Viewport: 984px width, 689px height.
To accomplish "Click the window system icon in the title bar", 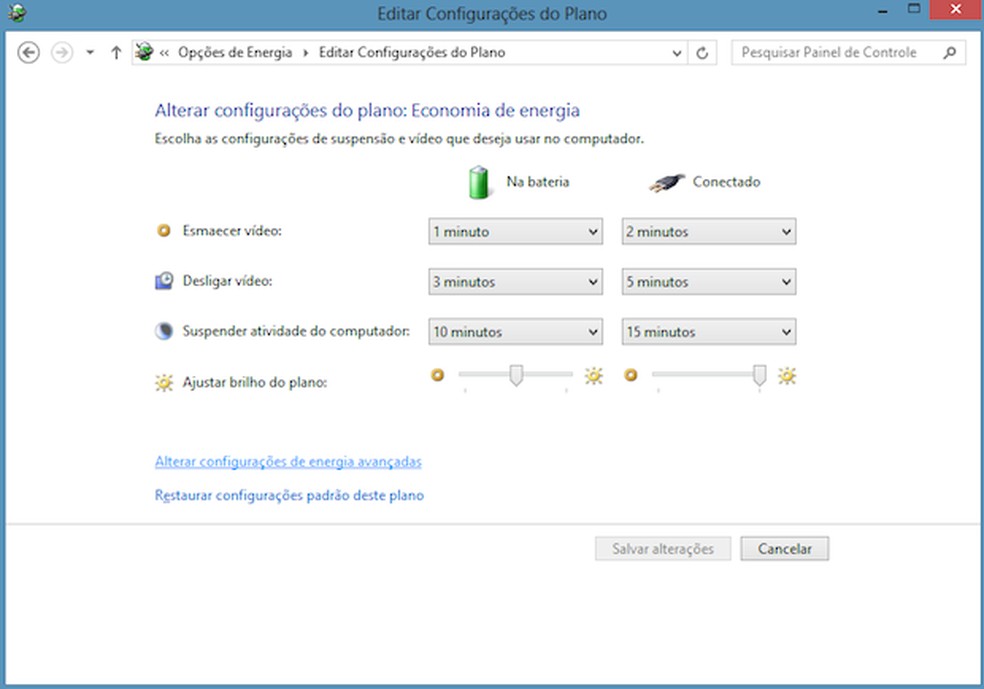I will coord(18,13).
